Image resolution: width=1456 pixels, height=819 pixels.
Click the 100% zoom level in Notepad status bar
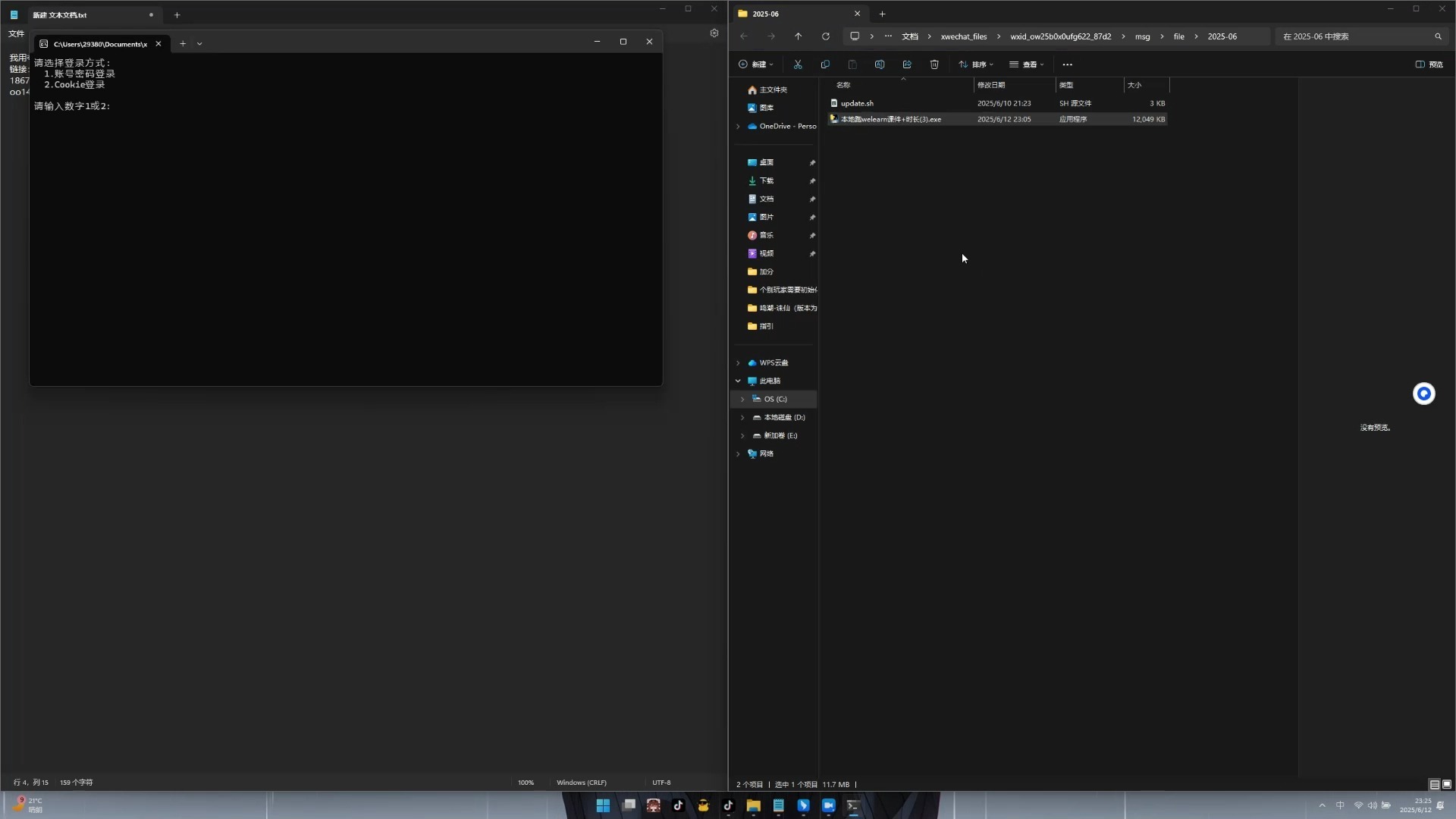[526, 783]
